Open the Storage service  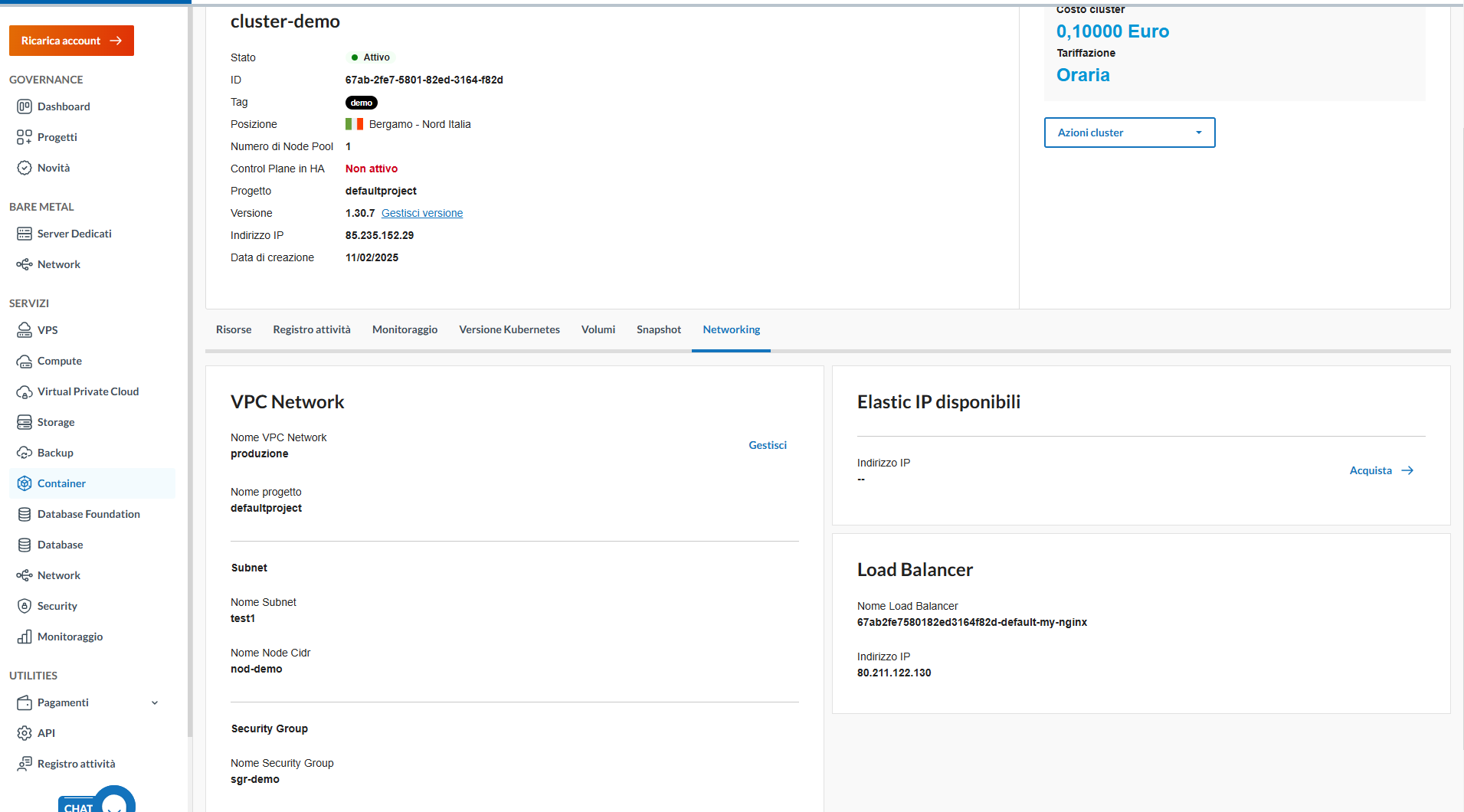pyautogui.click(x=56, y=422)
